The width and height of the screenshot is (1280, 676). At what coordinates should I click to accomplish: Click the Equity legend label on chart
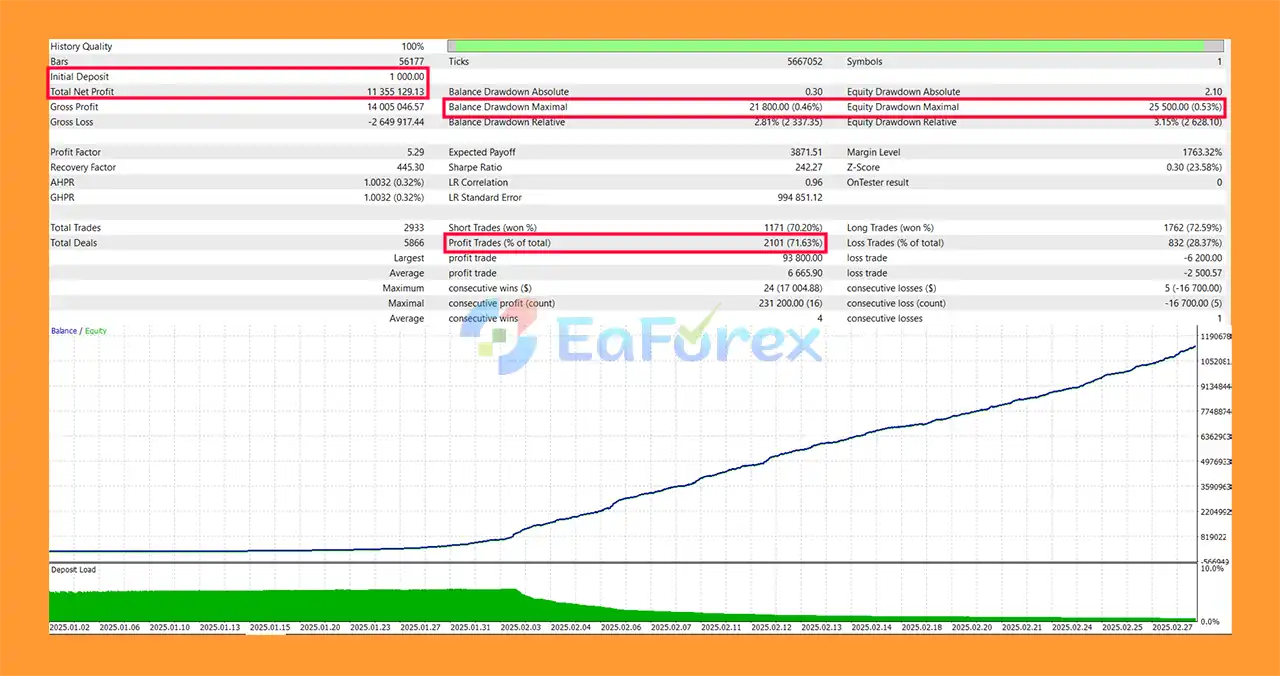[x=95, y=331]
